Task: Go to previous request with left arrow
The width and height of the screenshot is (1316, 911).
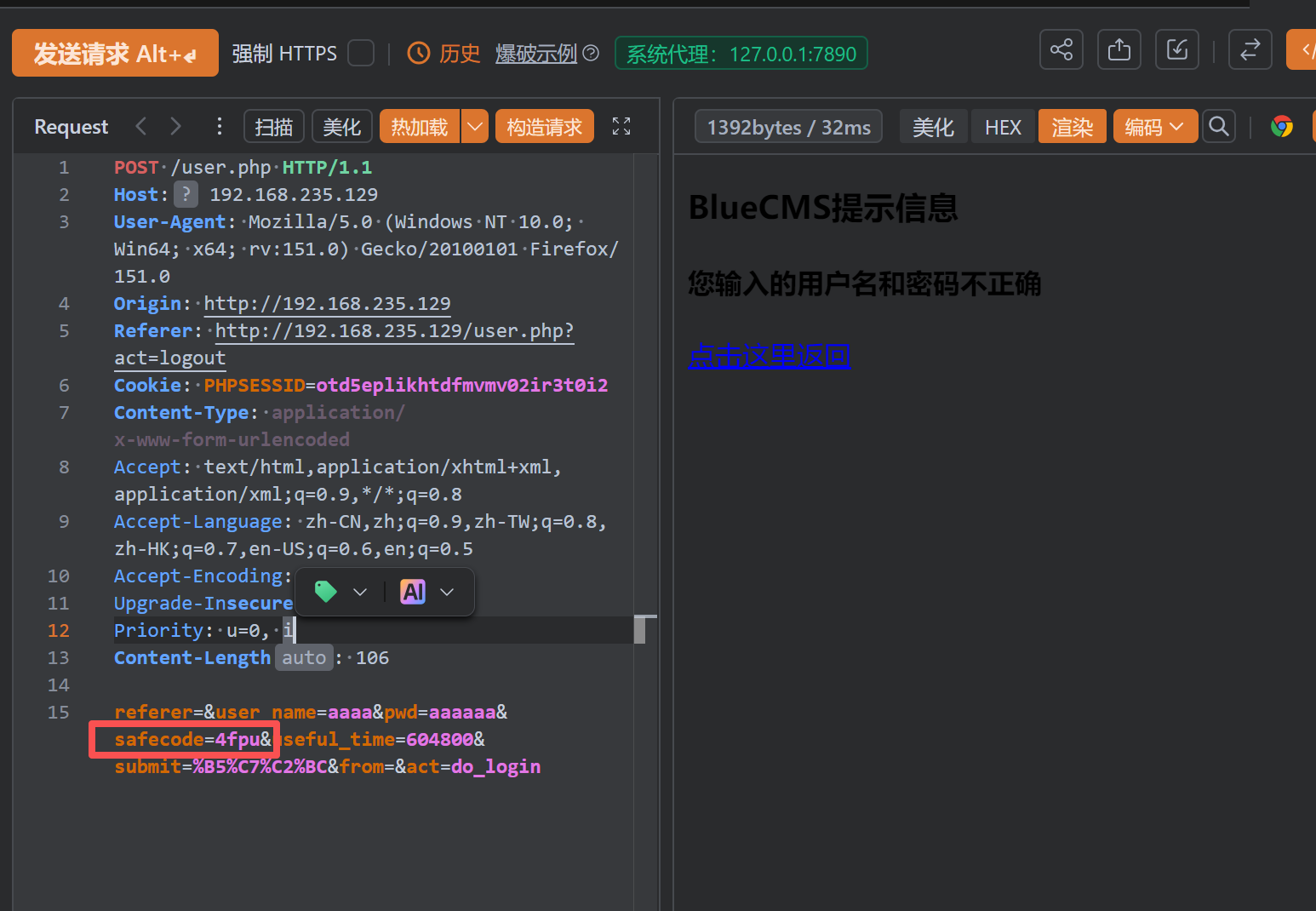Action: pyautogui.click(x=141, y=127)
